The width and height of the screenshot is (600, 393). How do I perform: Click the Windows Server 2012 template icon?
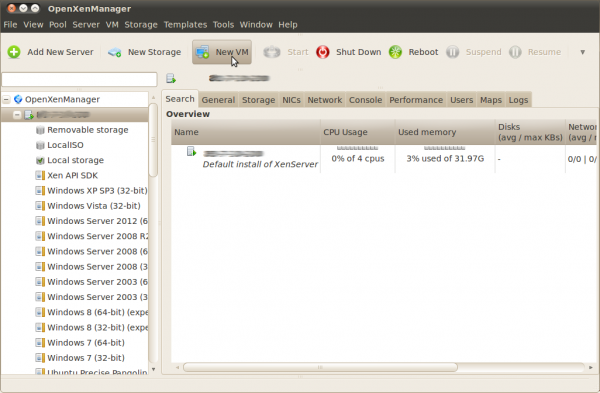40,221
